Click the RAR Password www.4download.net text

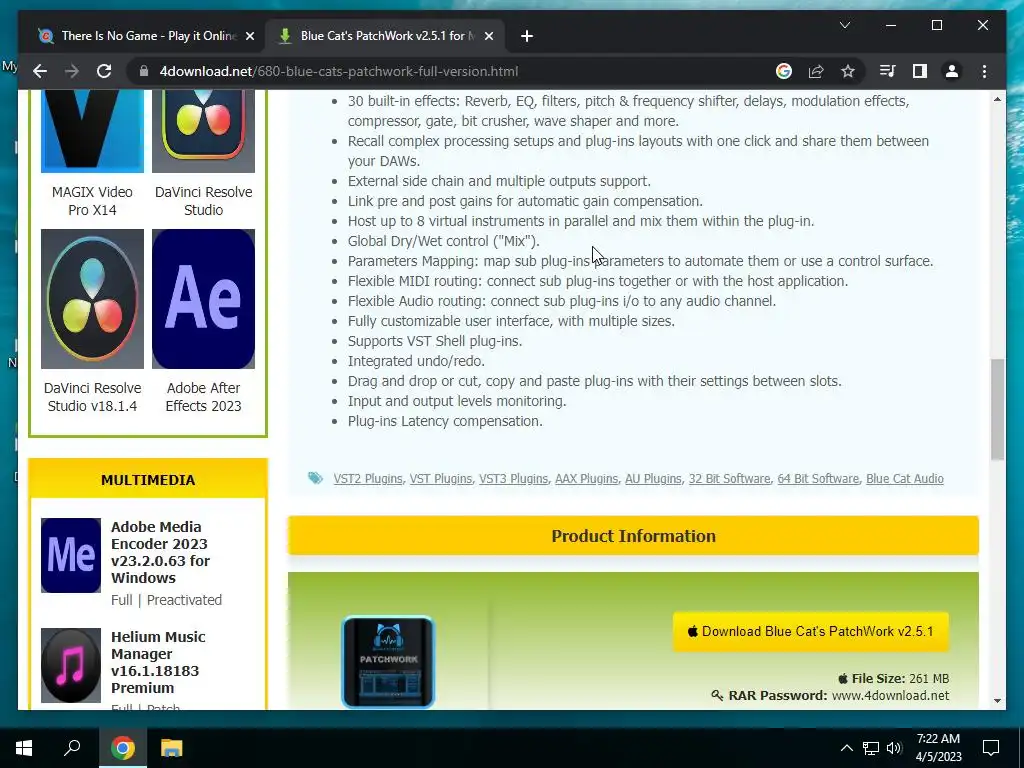(830, 696)
